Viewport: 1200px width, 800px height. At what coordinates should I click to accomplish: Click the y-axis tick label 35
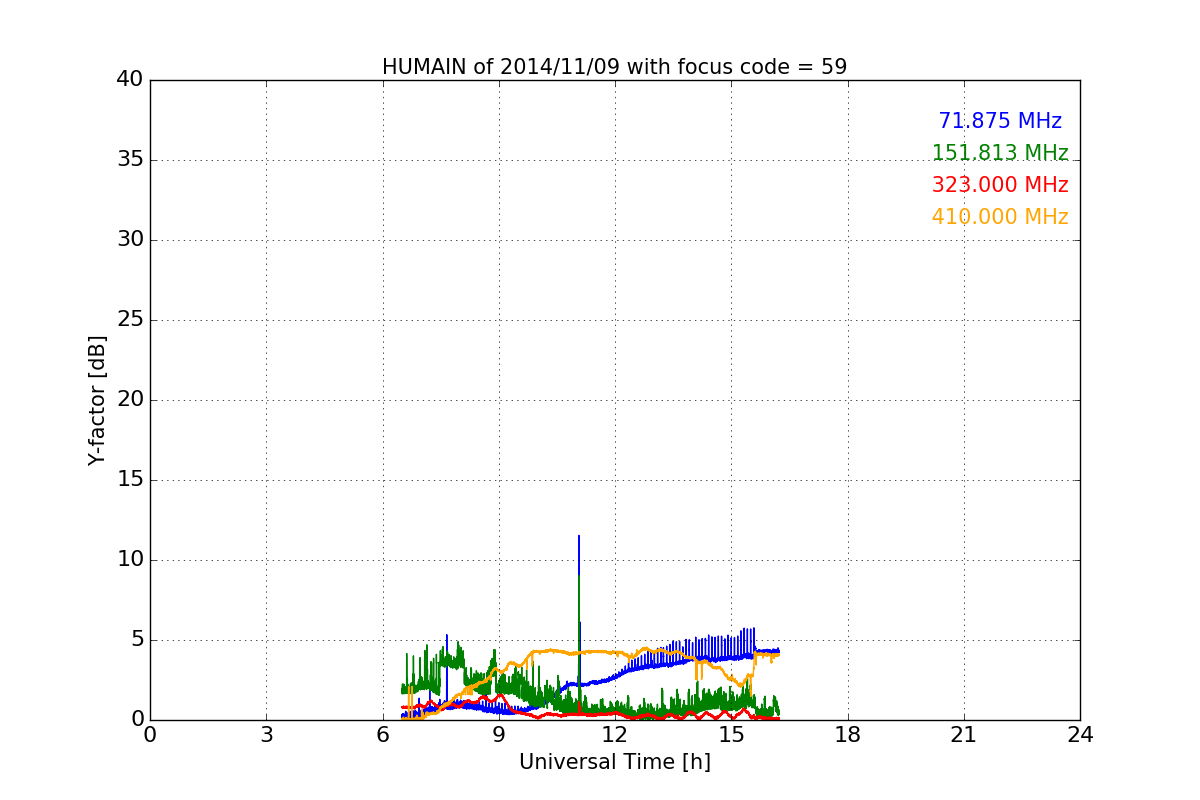point(130,160)
